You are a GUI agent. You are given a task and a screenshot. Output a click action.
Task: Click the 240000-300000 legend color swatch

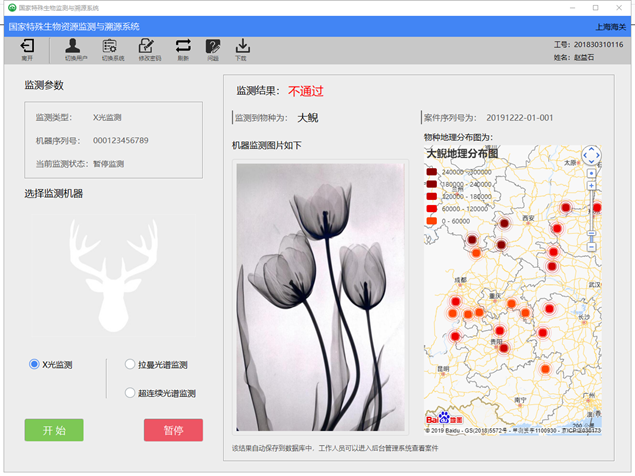[432, 172]
